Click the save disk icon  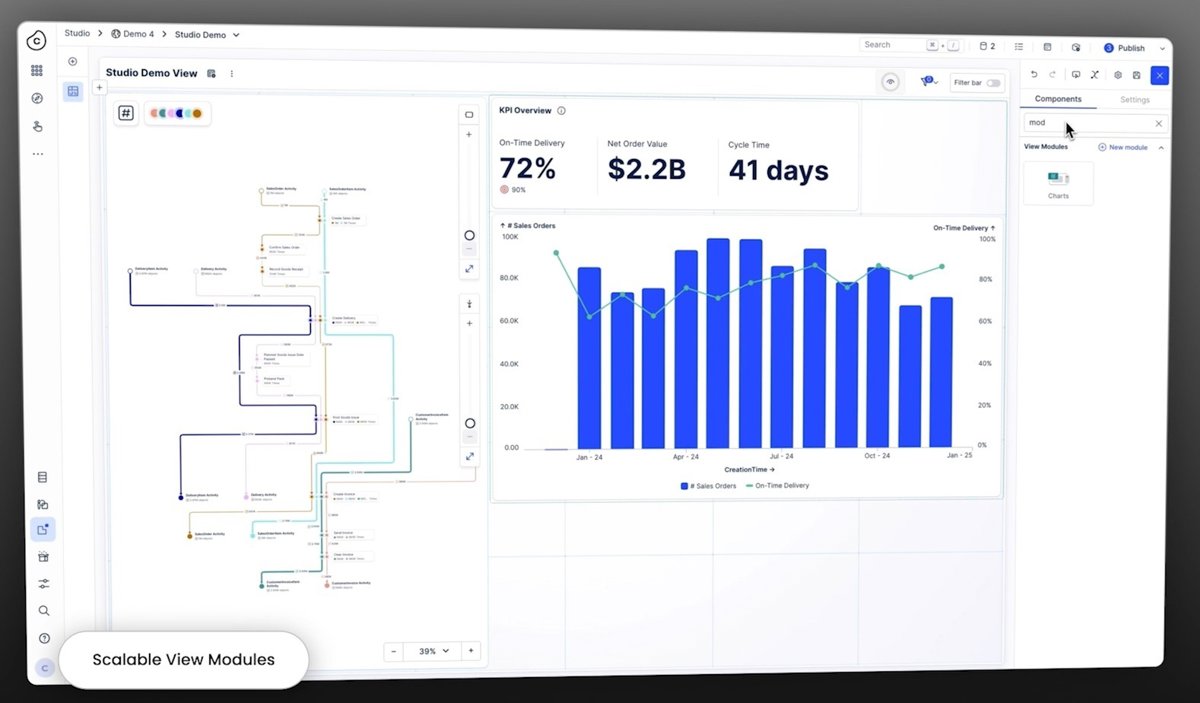(1137, 75)
